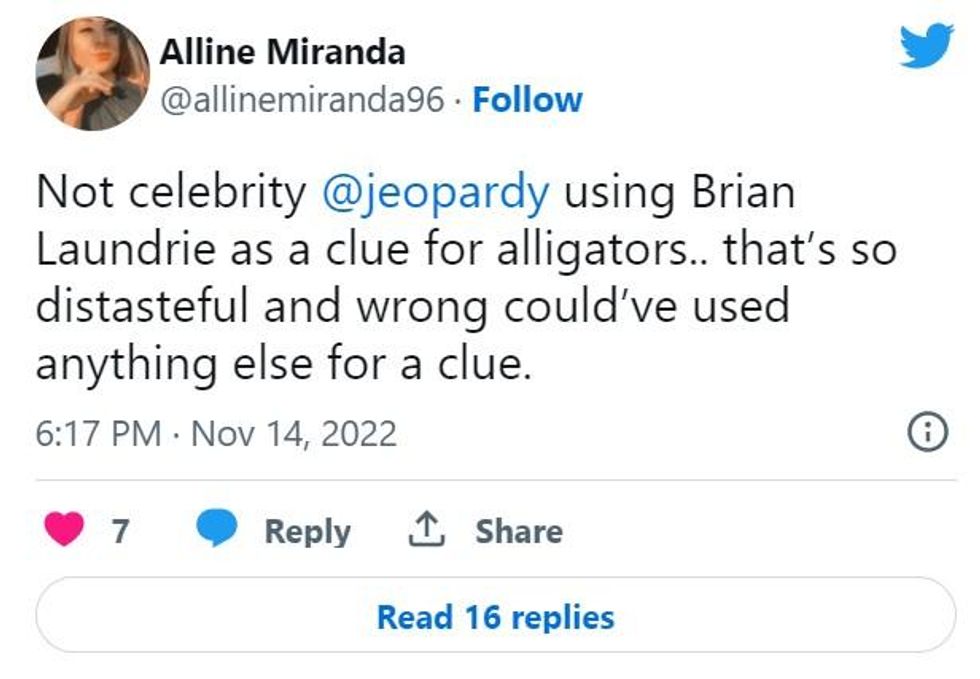
Task: Click the Reply text label
Action: tap(307, 531)
